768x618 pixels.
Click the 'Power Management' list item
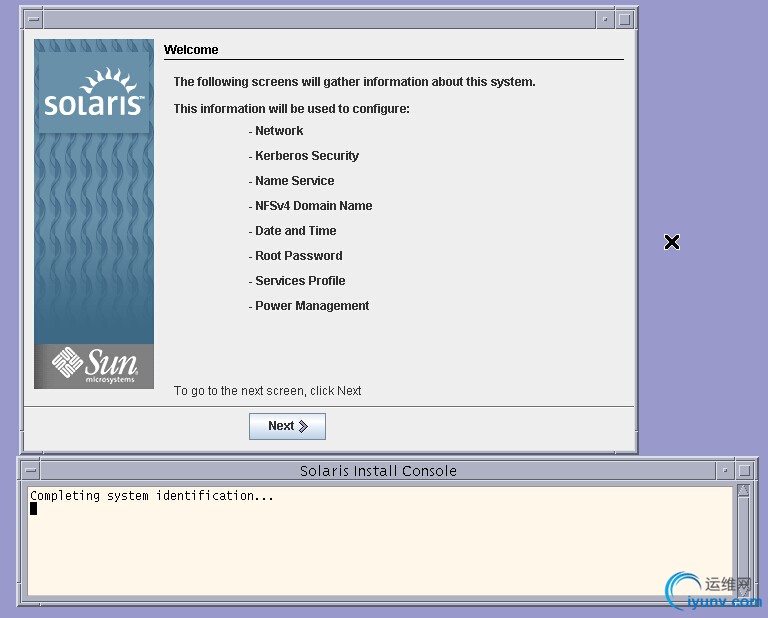point(312,306)
